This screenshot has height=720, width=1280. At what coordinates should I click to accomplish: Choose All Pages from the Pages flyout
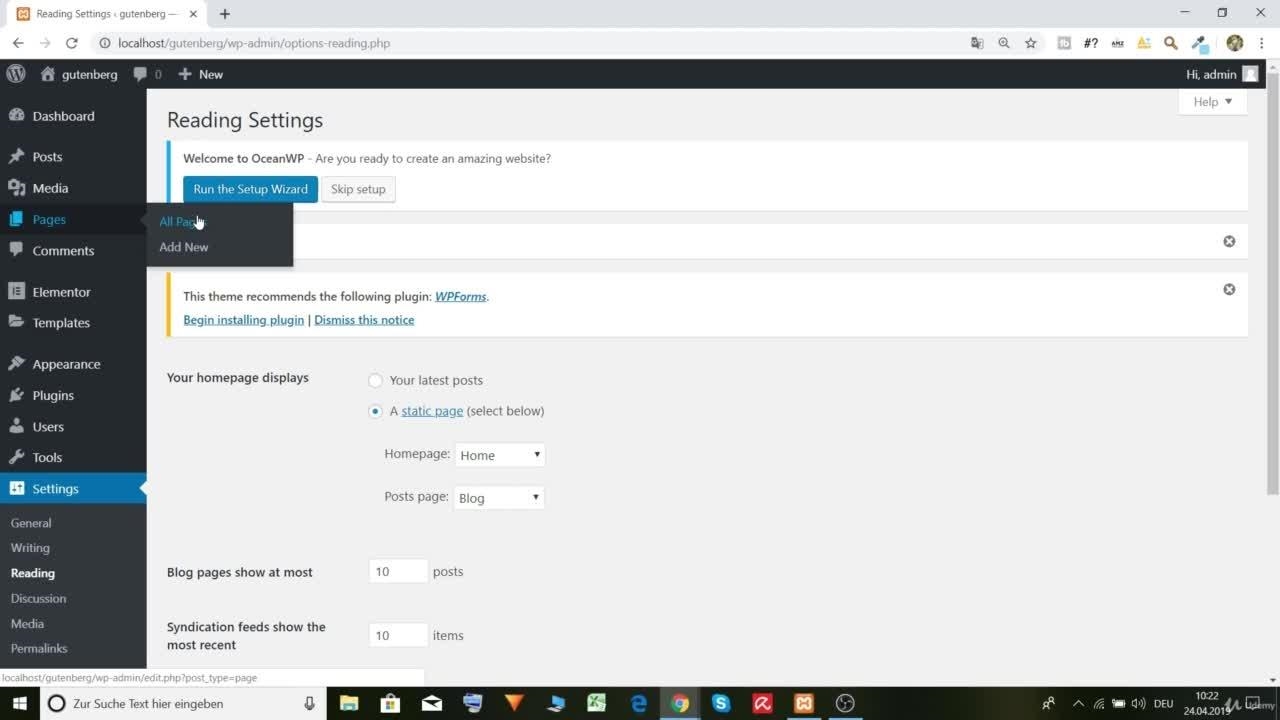click(x=180, y=222)
